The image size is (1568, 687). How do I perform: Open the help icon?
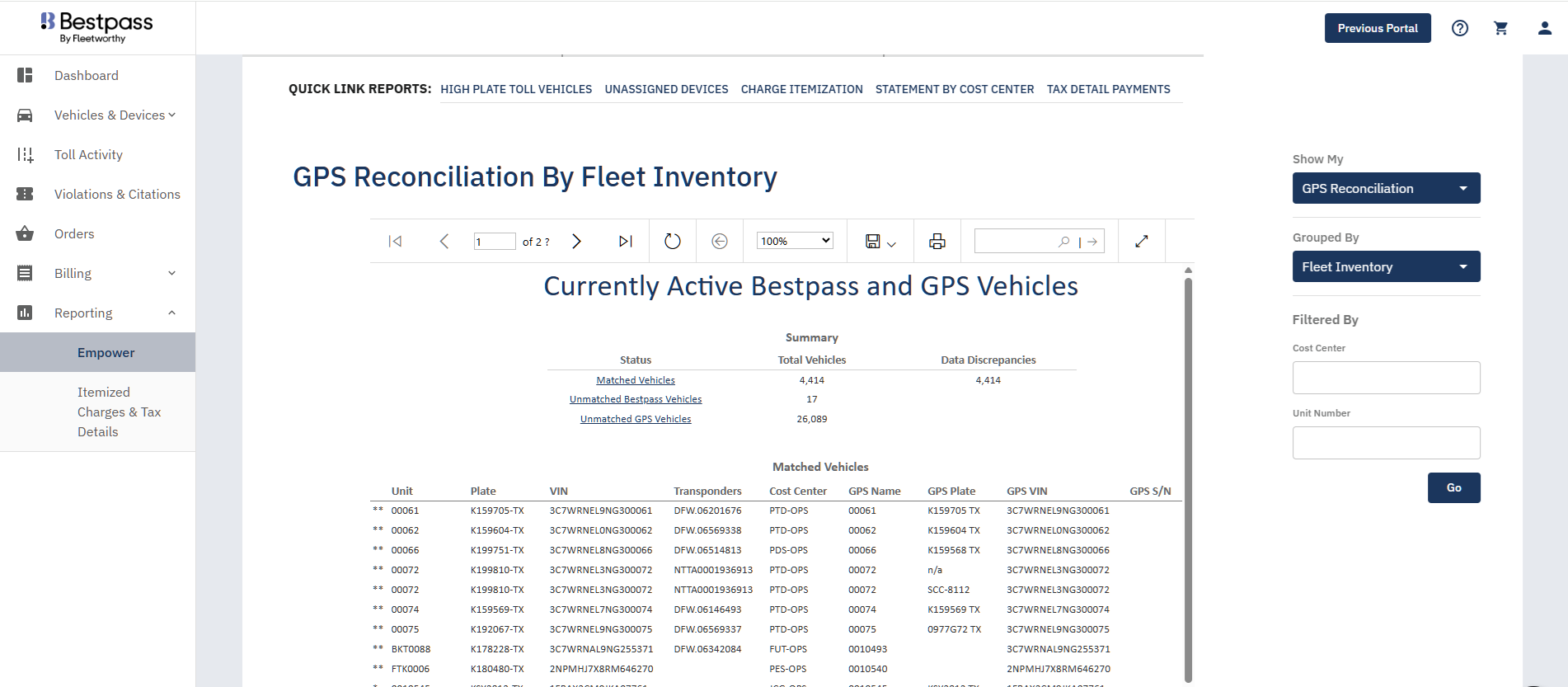tap(1459, 28)
